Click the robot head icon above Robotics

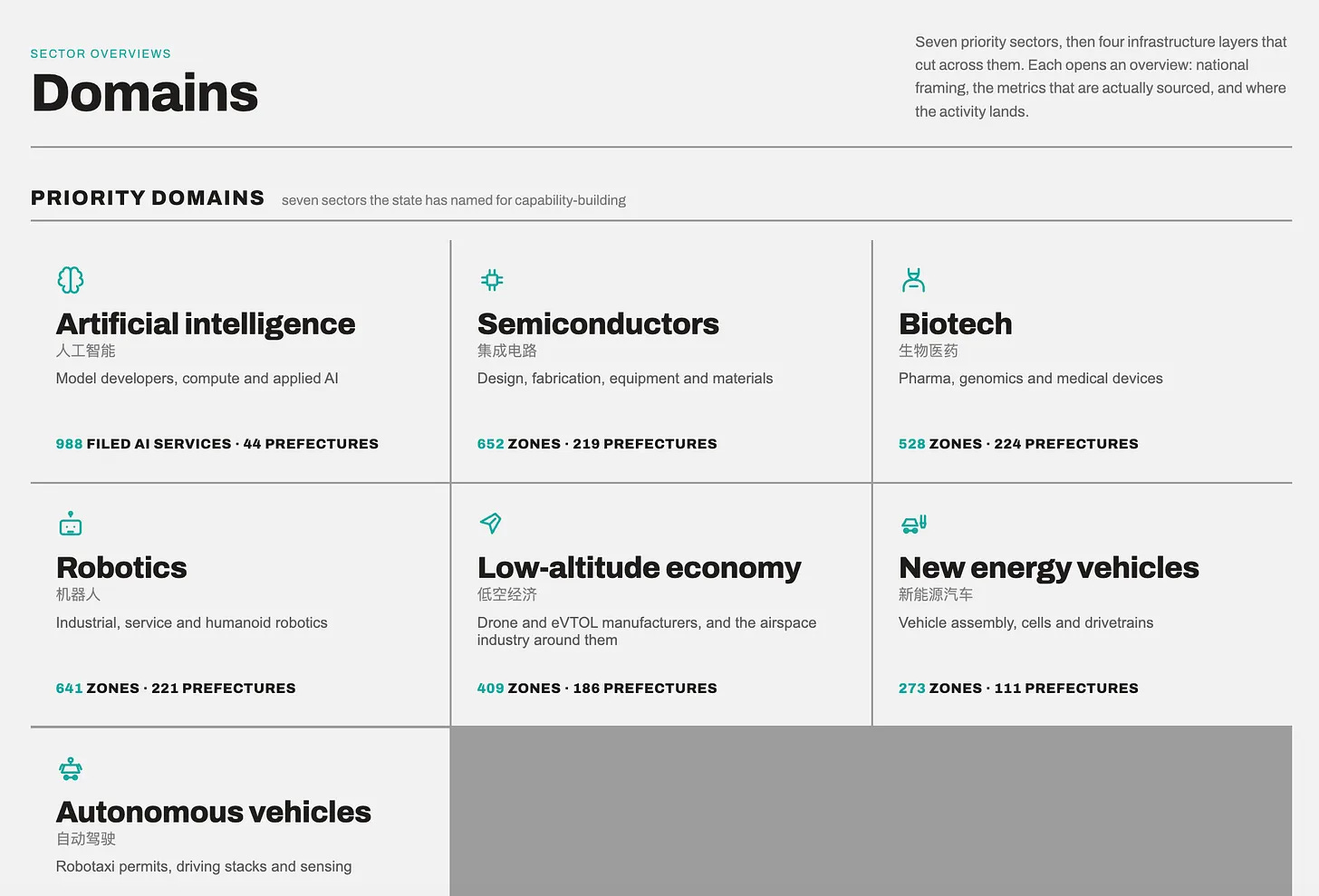(71, 524)
